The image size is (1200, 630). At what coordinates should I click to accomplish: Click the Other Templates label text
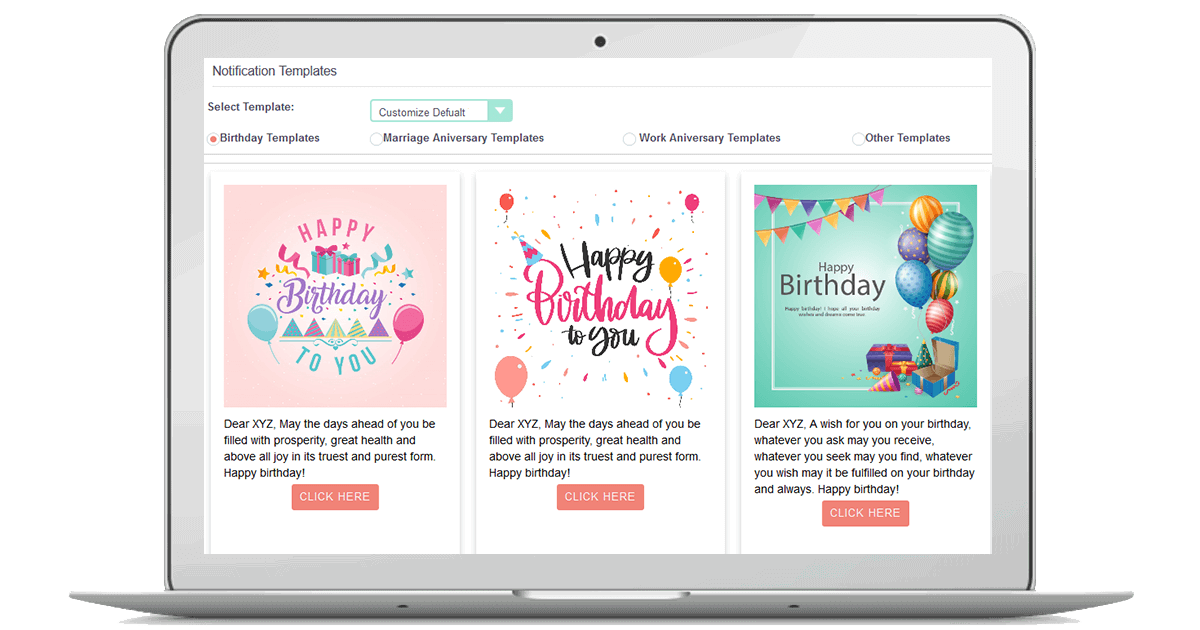point(909,138)
